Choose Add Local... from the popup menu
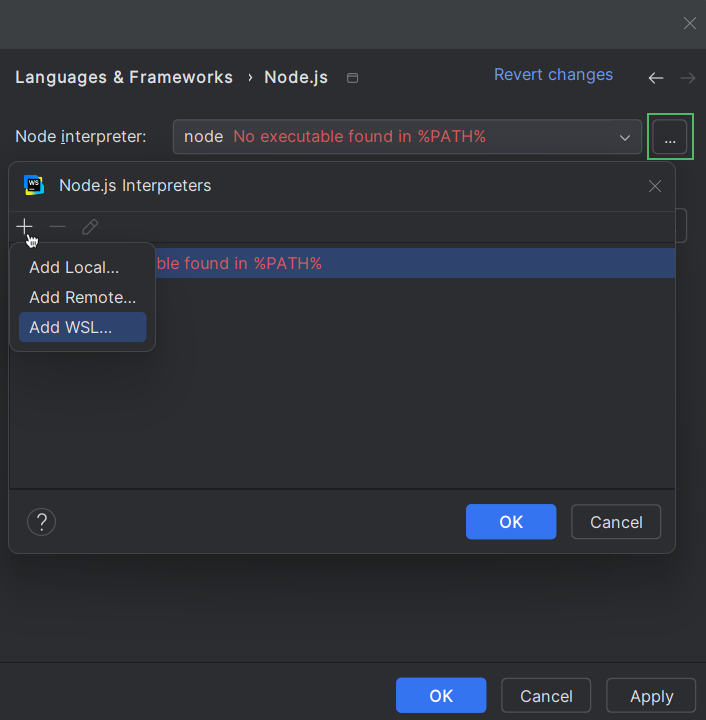Viewport: 706px width, 720px height. 74,267
